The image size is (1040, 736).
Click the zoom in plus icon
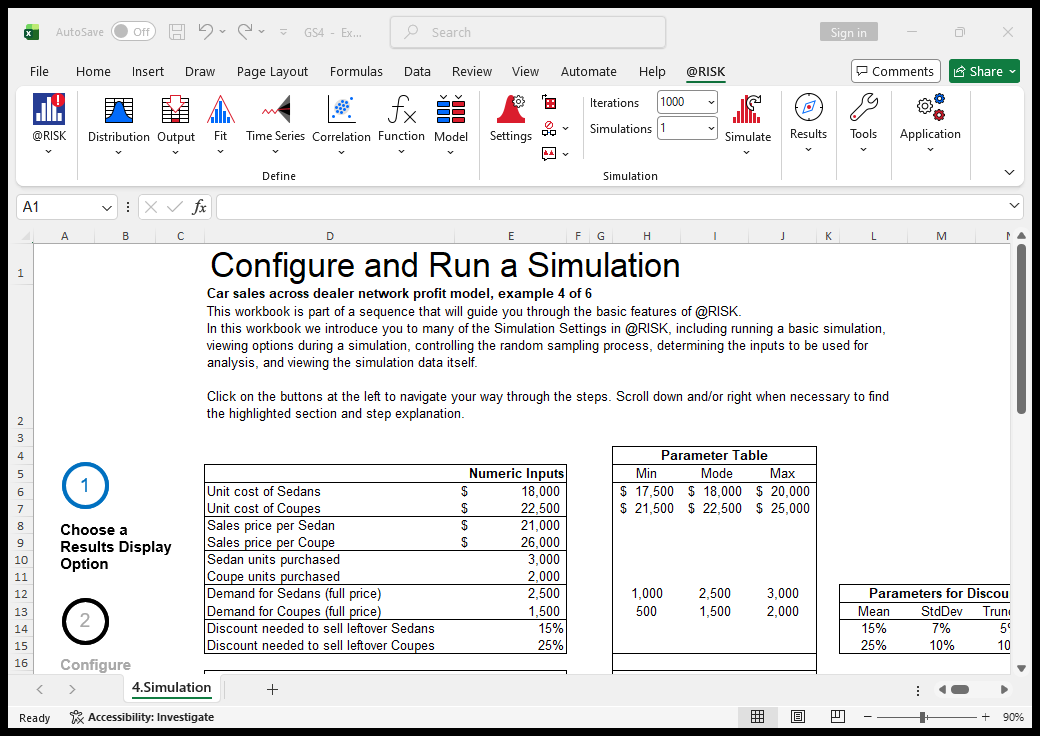pyautogui.click(x=986, y=717)
